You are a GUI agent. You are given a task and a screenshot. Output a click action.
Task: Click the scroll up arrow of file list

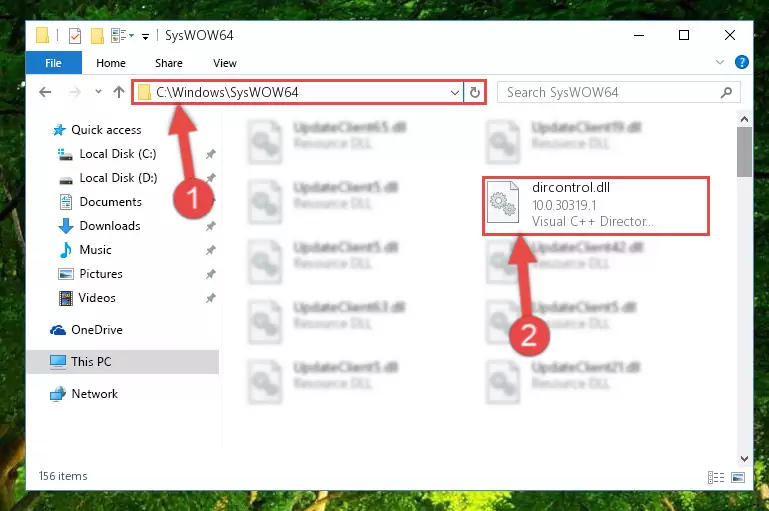click(x=744, y=119)
